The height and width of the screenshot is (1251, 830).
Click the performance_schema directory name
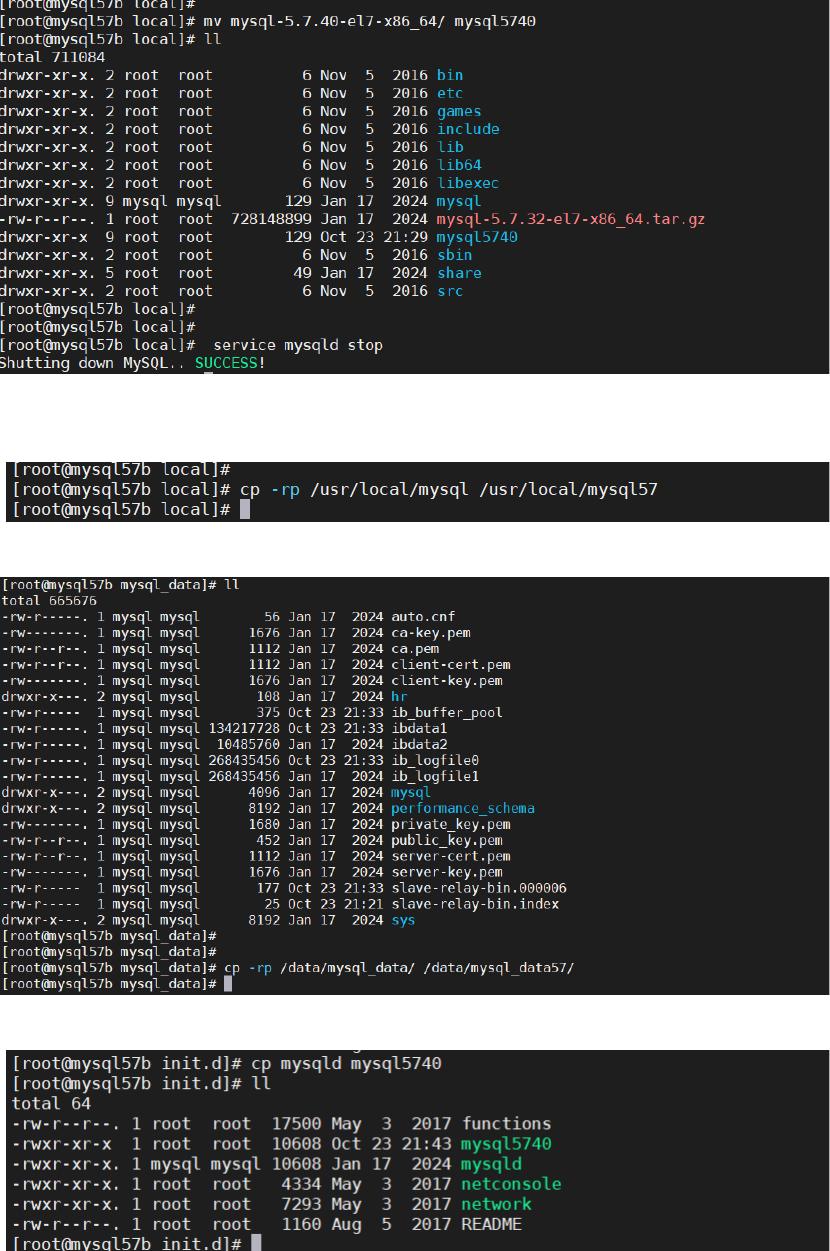point(462,808)
